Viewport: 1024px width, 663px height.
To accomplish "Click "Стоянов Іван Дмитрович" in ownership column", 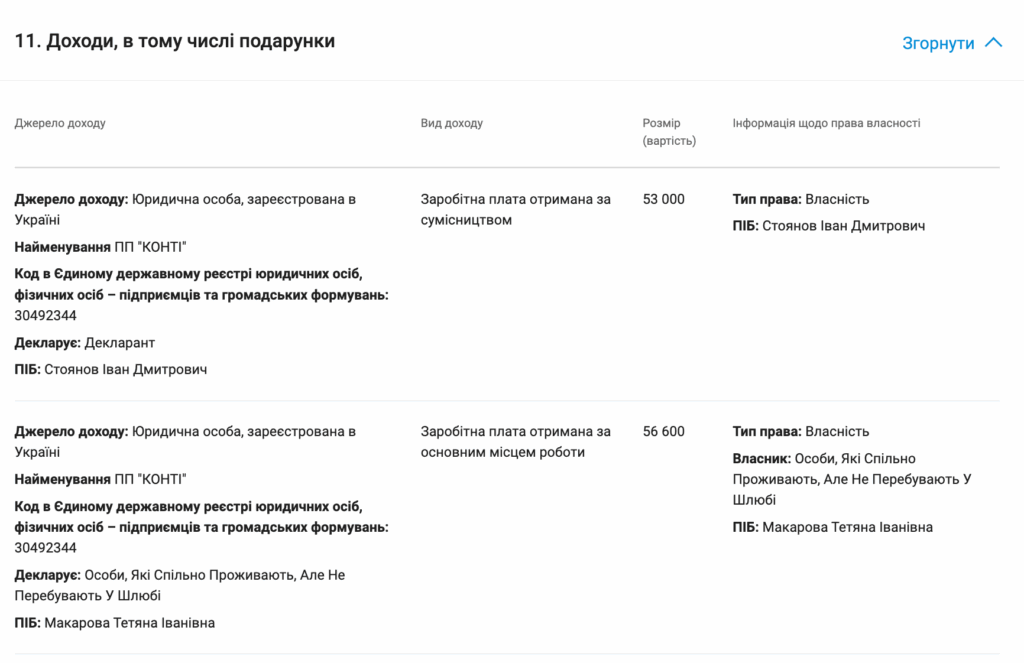I will pyautogui.click(x=843, y=226).
